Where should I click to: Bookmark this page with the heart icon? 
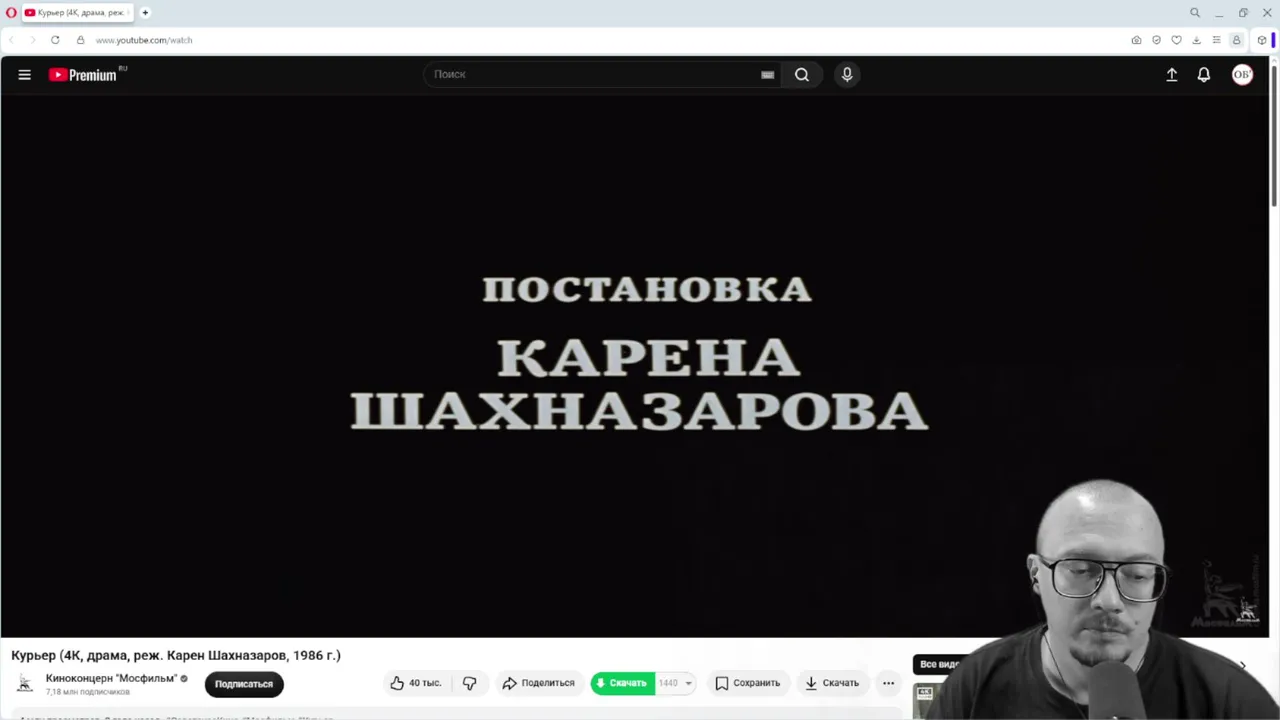point(1176,40)
